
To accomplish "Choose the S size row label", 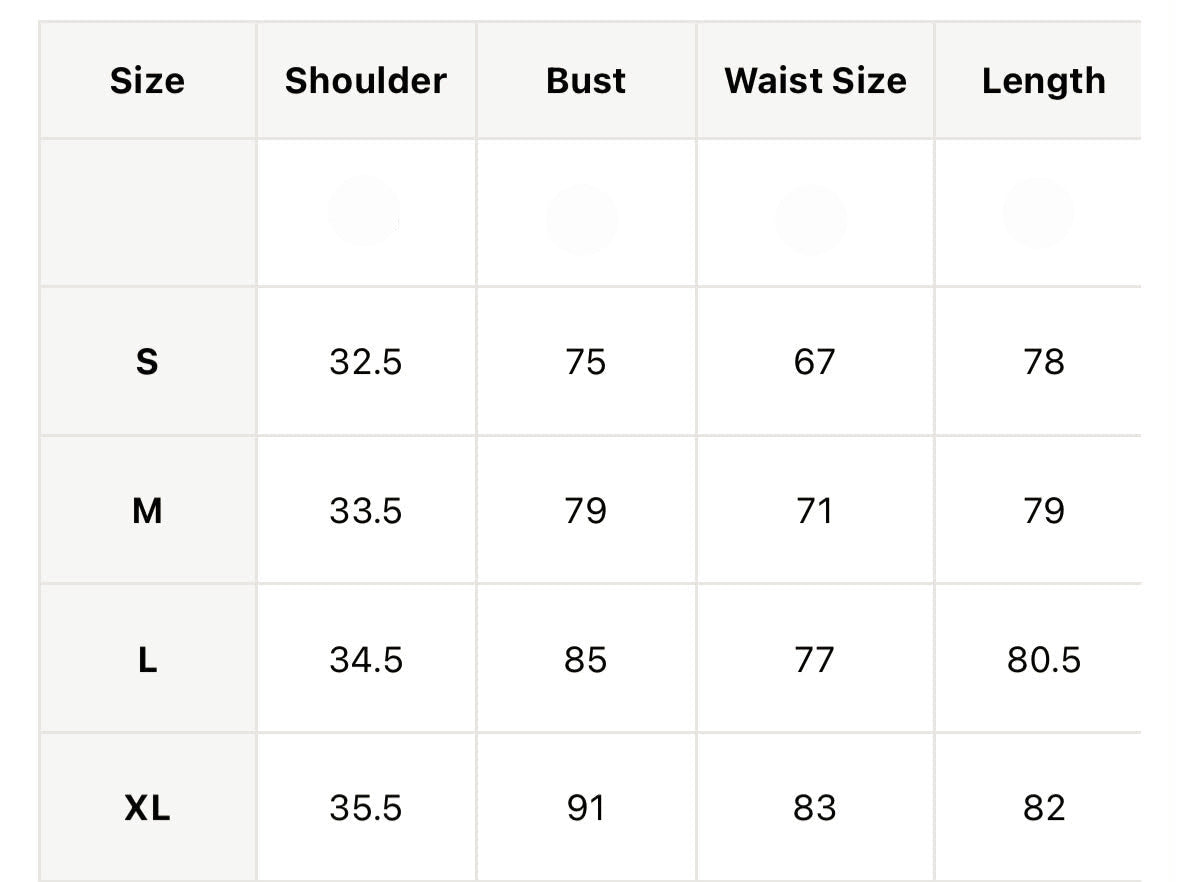I will [x=147, y=362].
